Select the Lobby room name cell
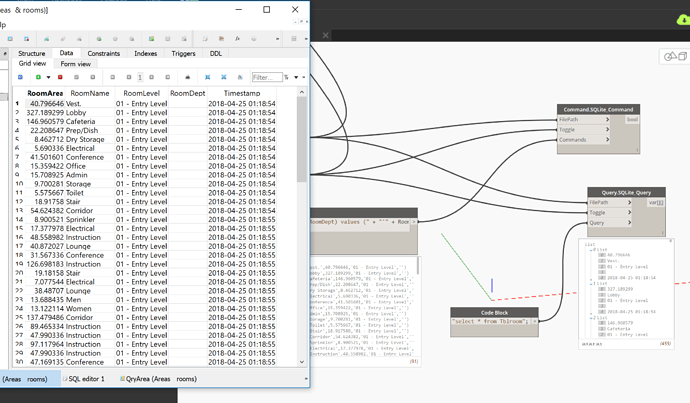Screen dimensions: 690x403 [90, 113]
